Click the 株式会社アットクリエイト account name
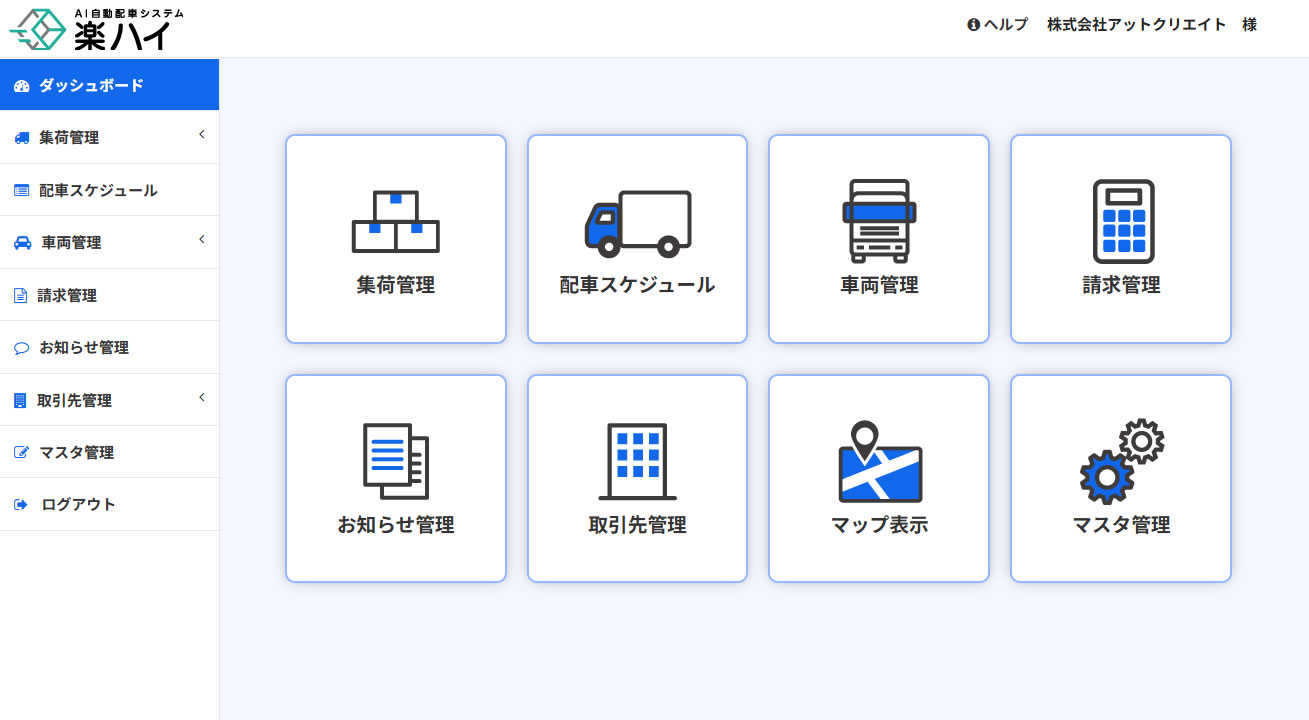This screenshot has height=720, width=1309. (x=1136, y=25)
